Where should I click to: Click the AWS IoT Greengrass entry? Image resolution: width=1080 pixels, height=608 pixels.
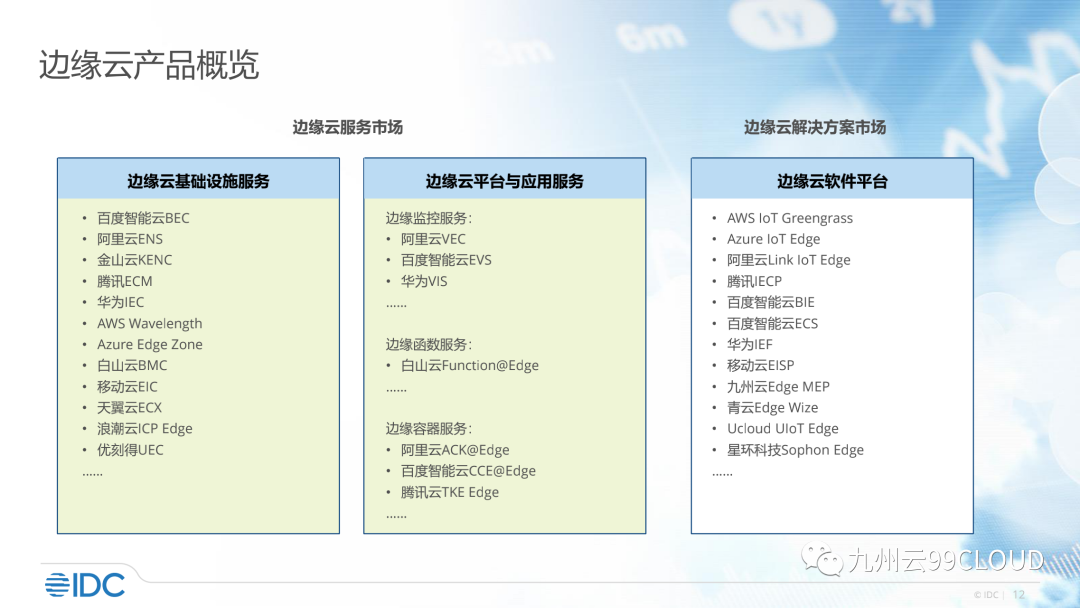789,218
